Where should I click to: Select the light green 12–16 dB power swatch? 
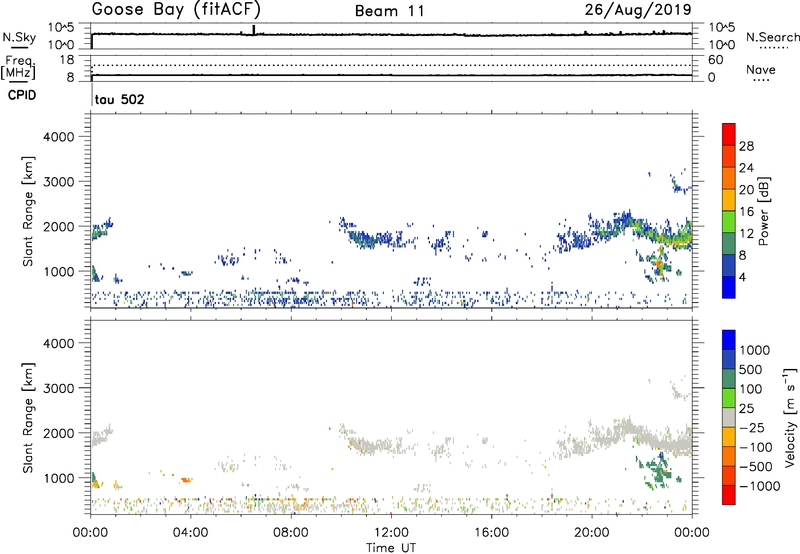coord(729,221)
